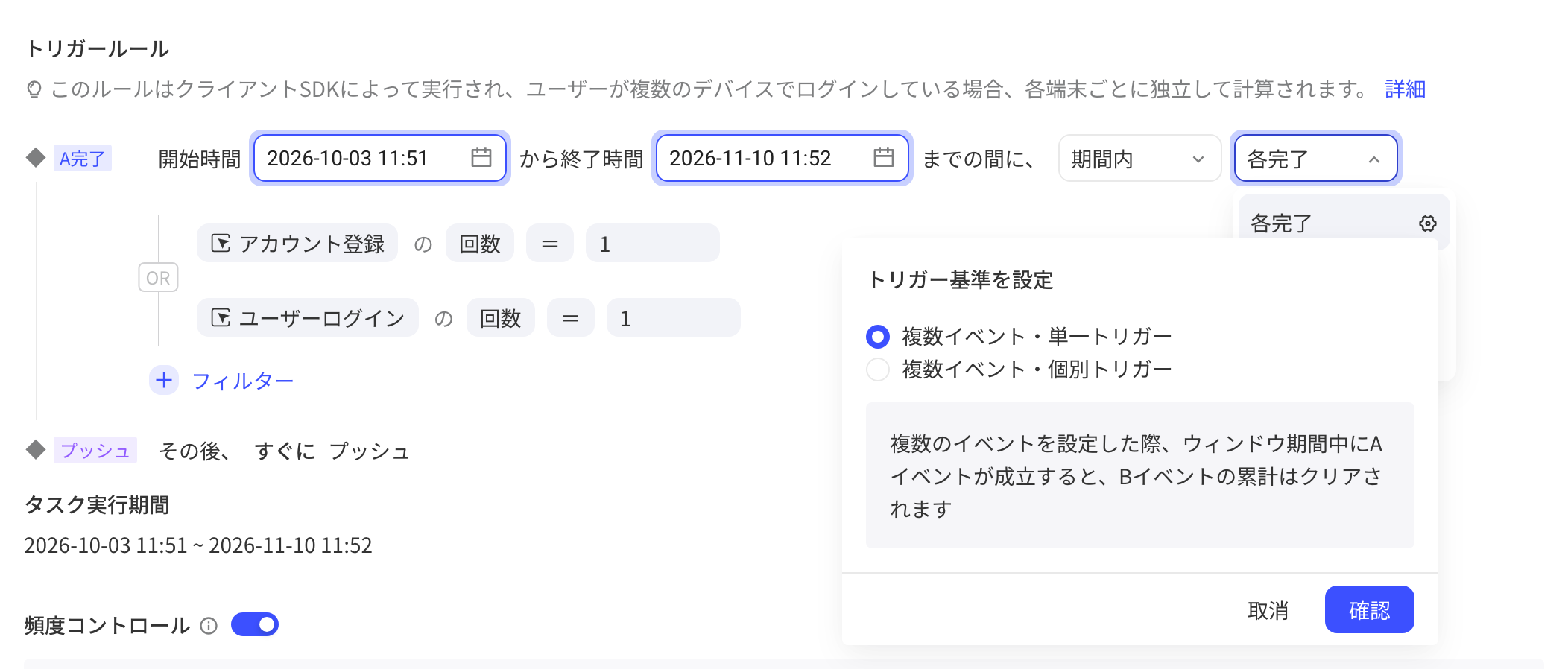This screenshot has height=669, width=1568.
Task: Turn off the 頻度コントロール switch
Action: tap(255, 624)
